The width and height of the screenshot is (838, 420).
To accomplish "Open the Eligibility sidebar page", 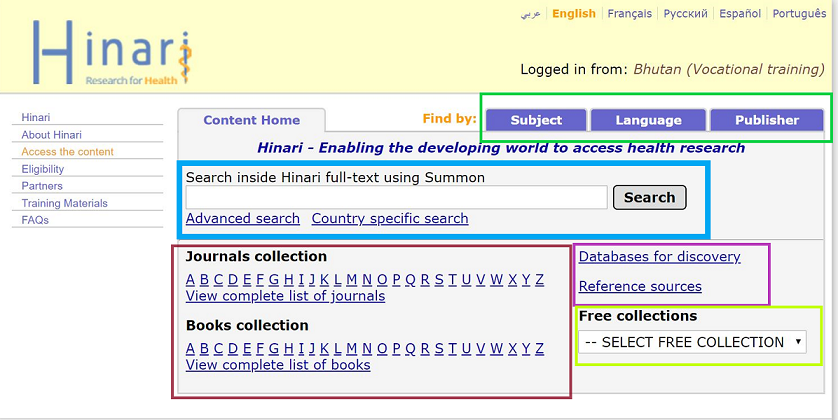I will pyautogui.click(x=43, y=169).
